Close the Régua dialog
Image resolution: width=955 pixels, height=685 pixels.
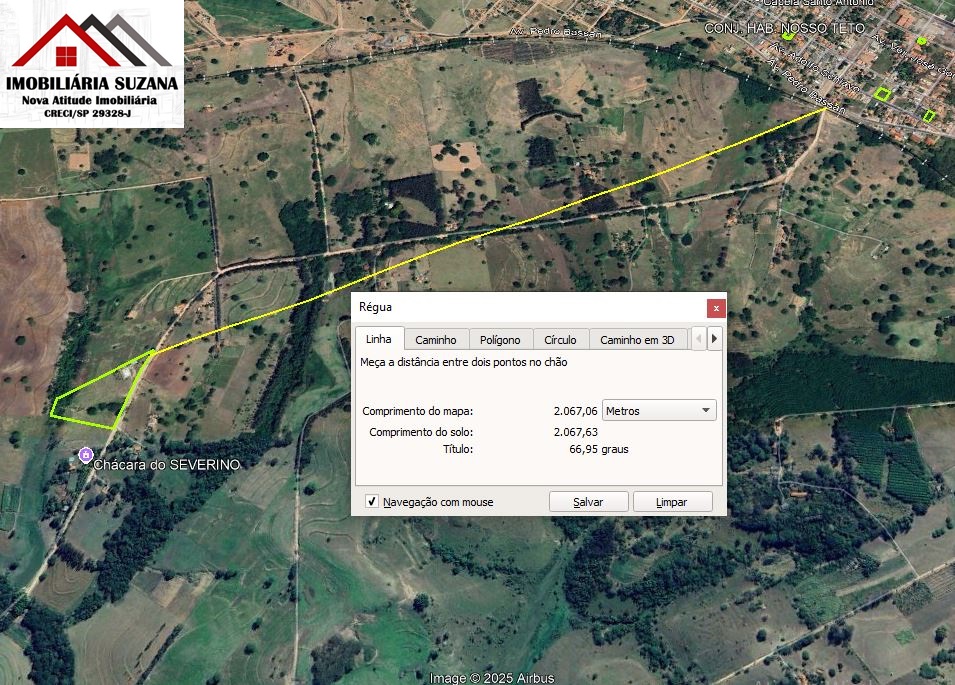[716, 309]
